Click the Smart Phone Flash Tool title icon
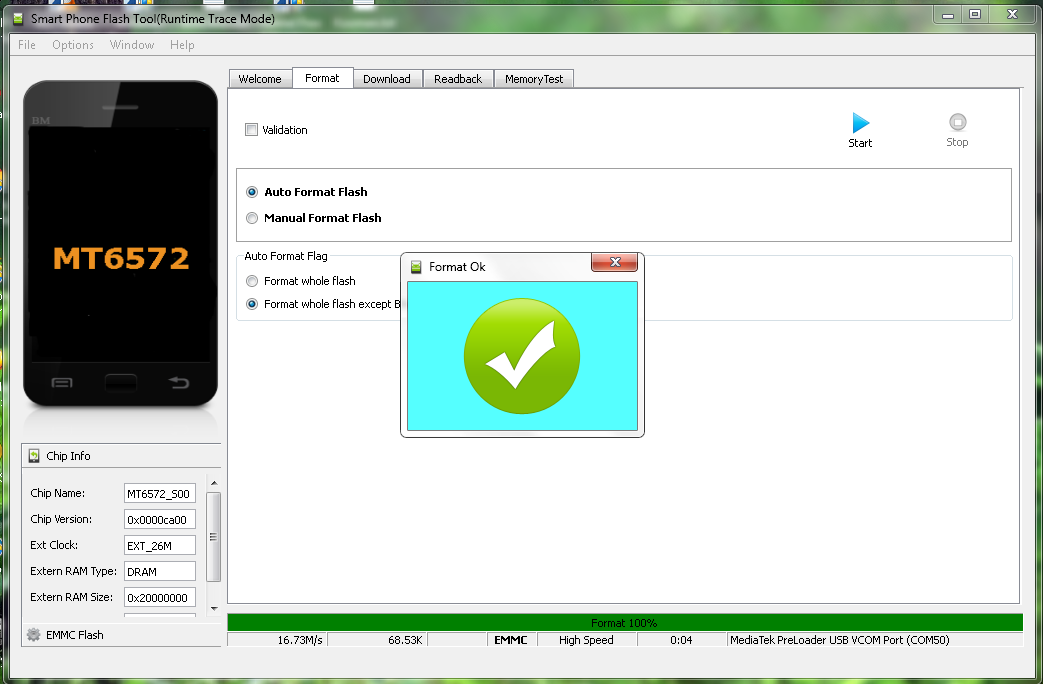This screenshot has height=684, width=1043. coord(19,19)
